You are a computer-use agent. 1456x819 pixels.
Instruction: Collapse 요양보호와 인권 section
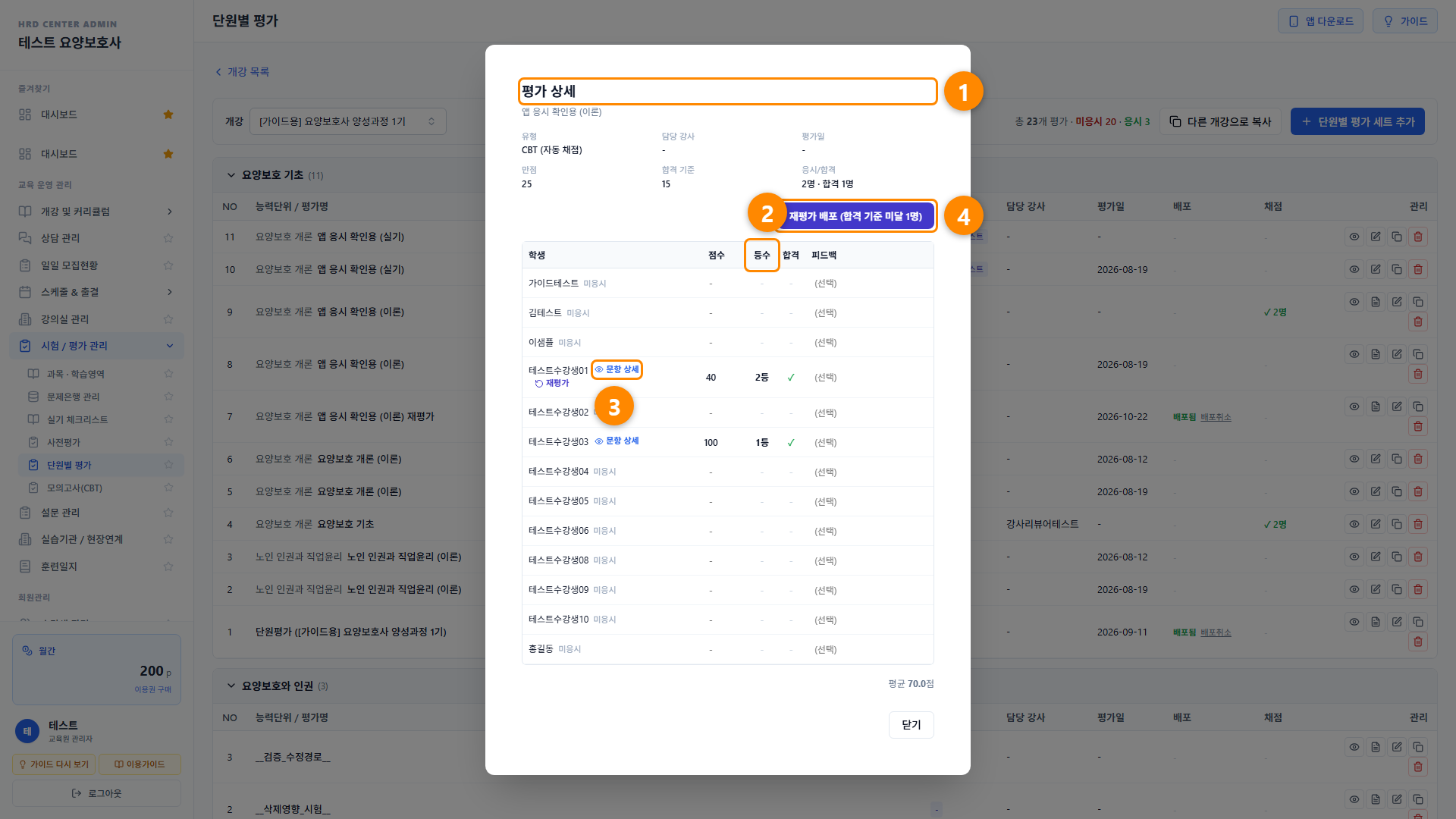(231, 686)
